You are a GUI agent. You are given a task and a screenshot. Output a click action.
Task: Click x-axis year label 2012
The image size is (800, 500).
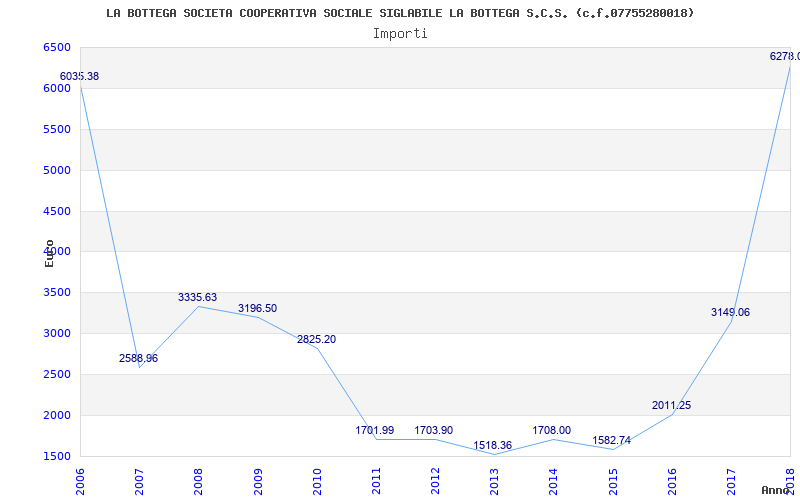point(435,481)
